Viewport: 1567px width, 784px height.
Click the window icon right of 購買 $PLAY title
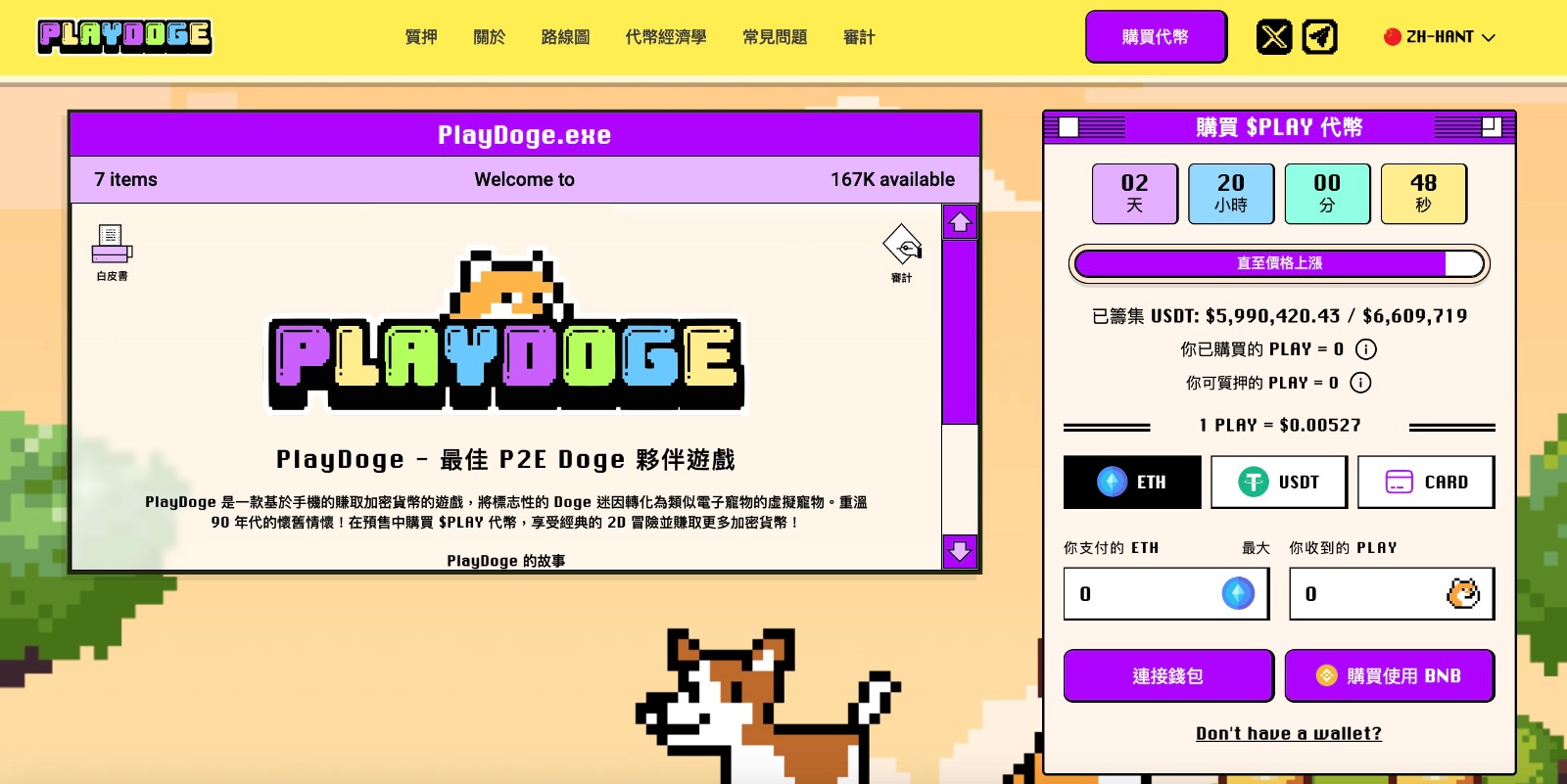coord(1491,126)
